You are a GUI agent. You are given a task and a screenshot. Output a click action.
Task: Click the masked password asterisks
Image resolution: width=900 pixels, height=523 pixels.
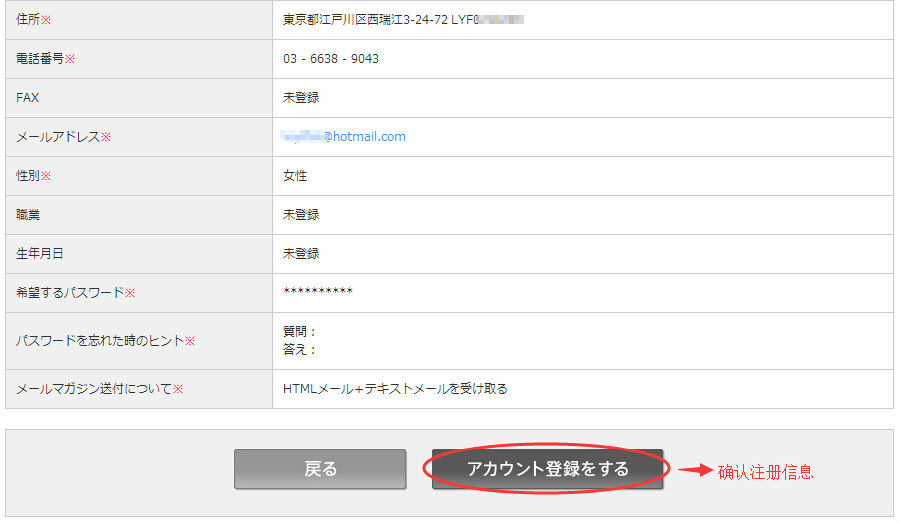tap(318, 293)
